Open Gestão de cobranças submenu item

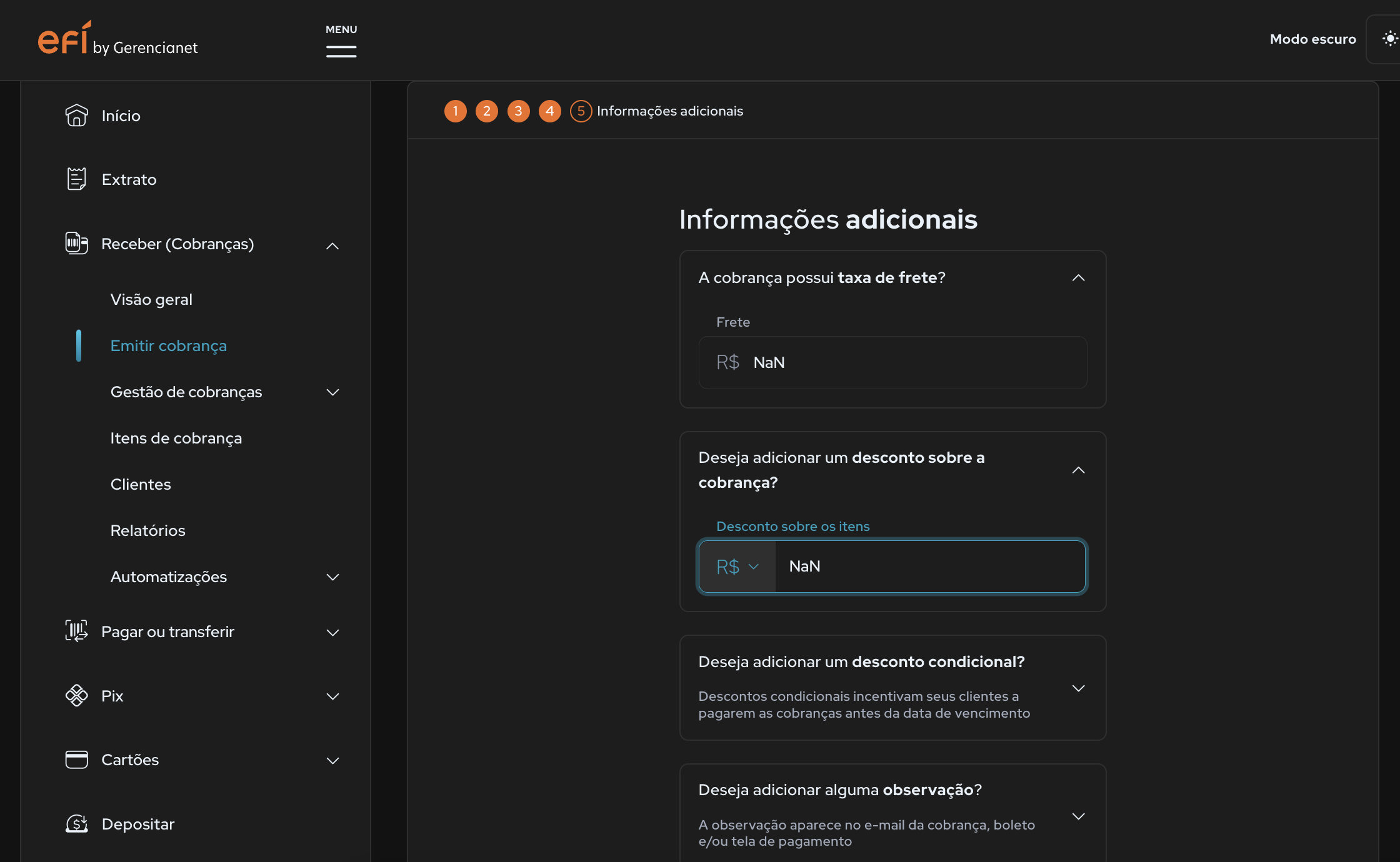click(x=186, y=392)
